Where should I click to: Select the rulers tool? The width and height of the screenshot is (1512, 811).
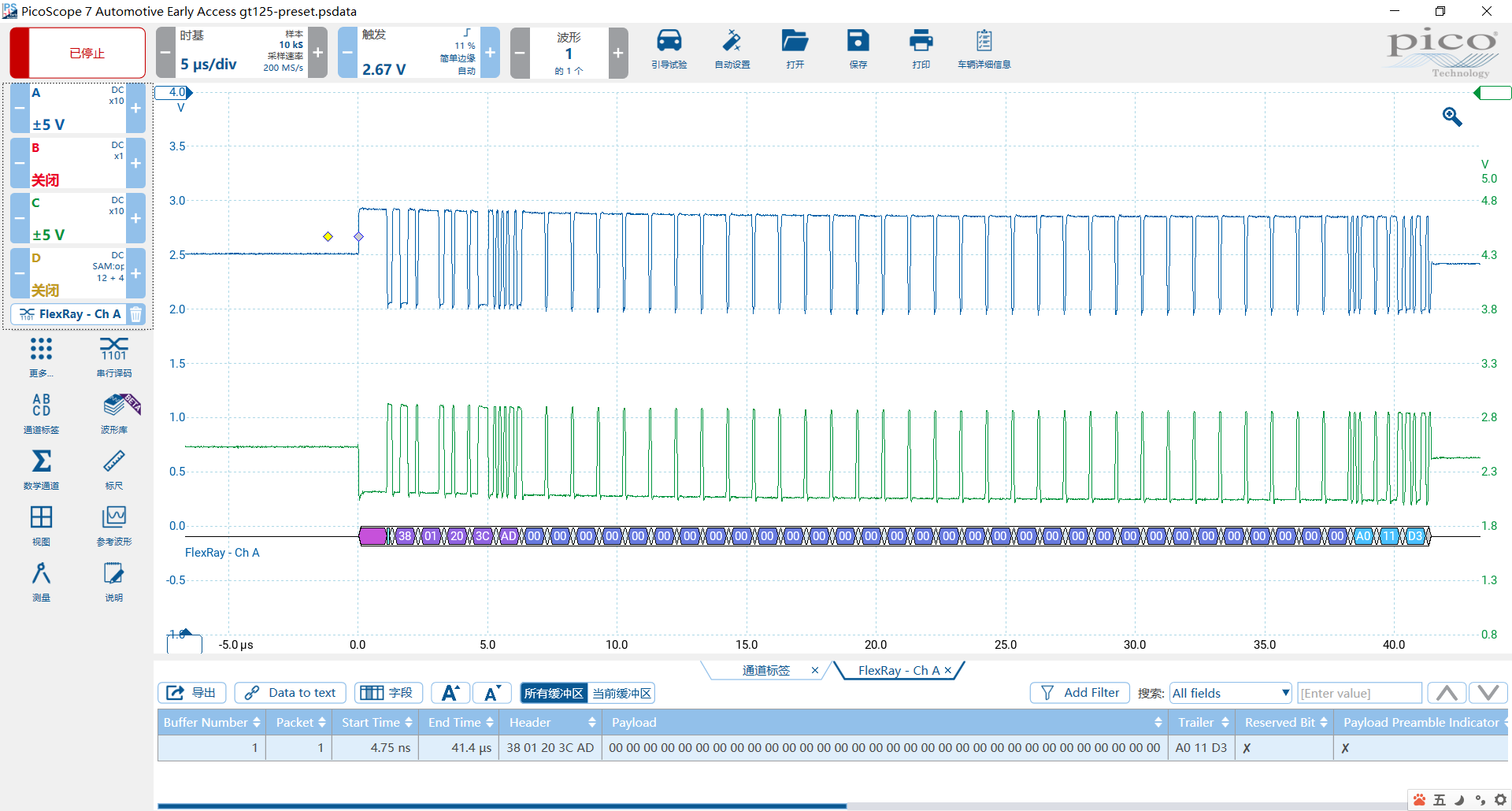coord(114,469)
